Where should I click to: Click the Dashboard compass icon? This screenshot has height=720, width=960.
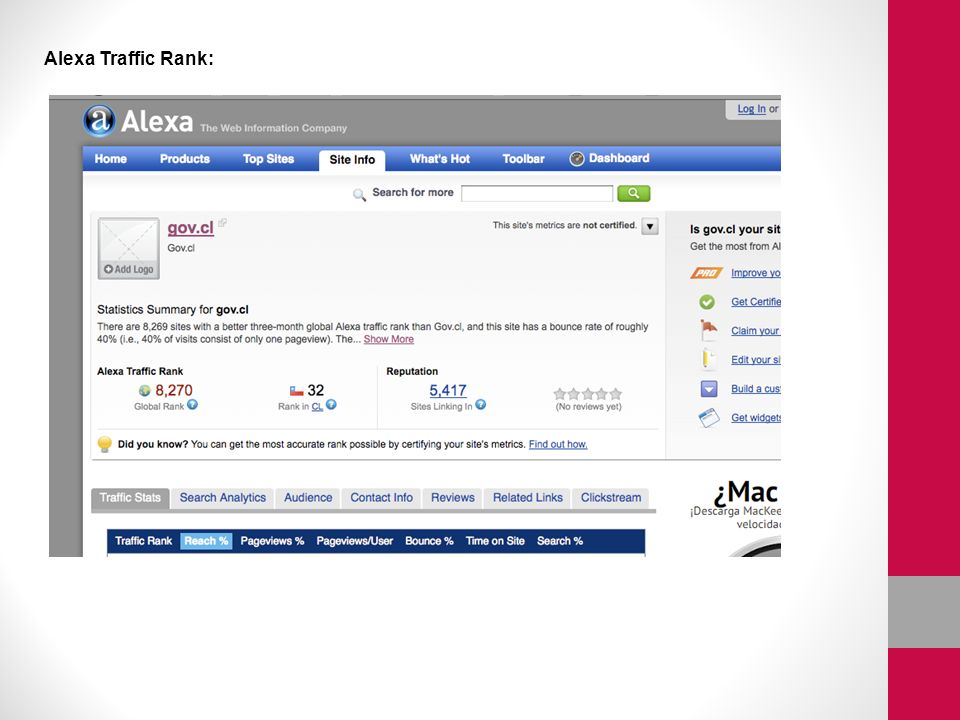(577, 159)
